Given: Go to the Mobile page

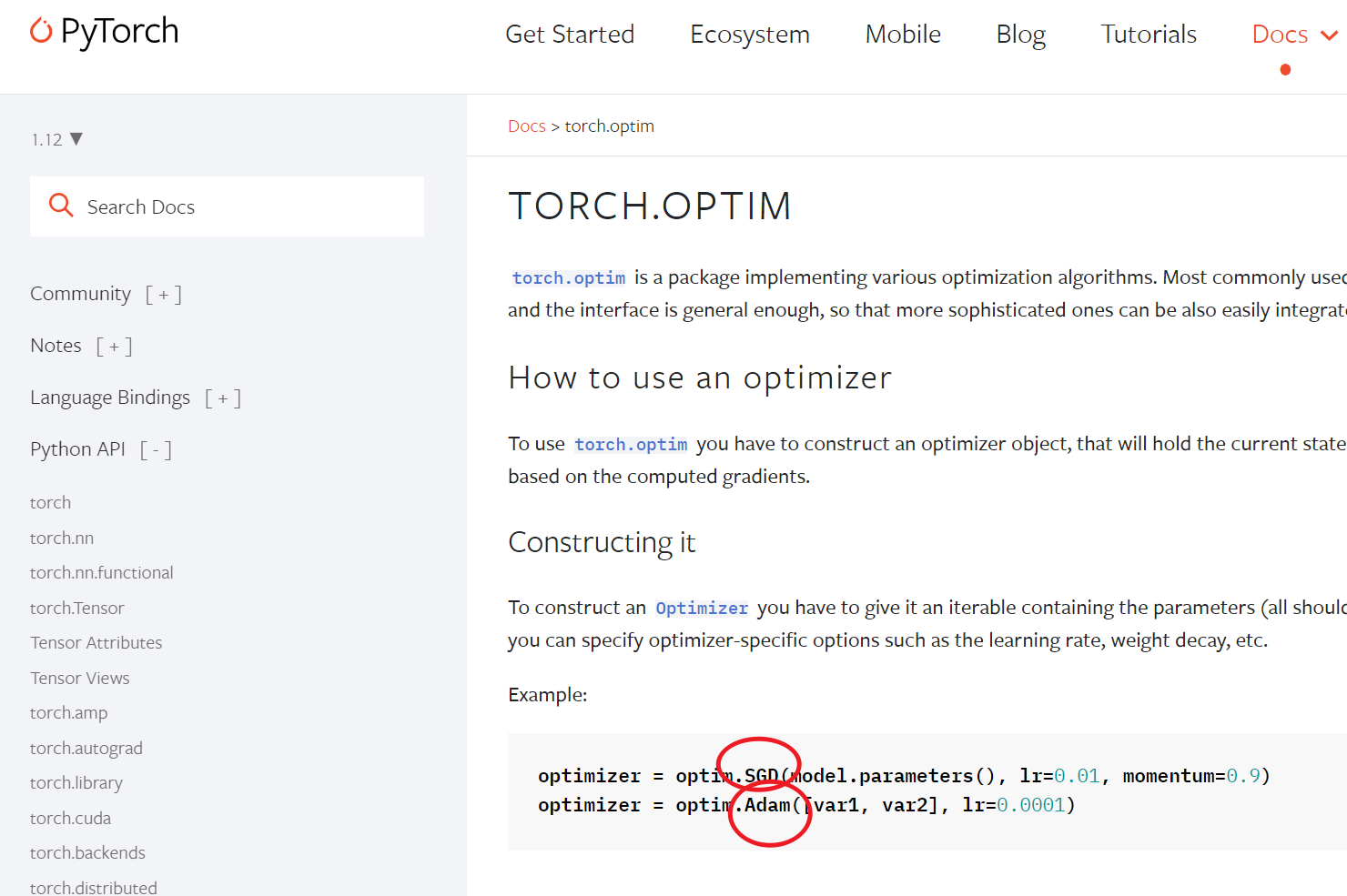Looking at the screenshot, I should pos(903,35).
